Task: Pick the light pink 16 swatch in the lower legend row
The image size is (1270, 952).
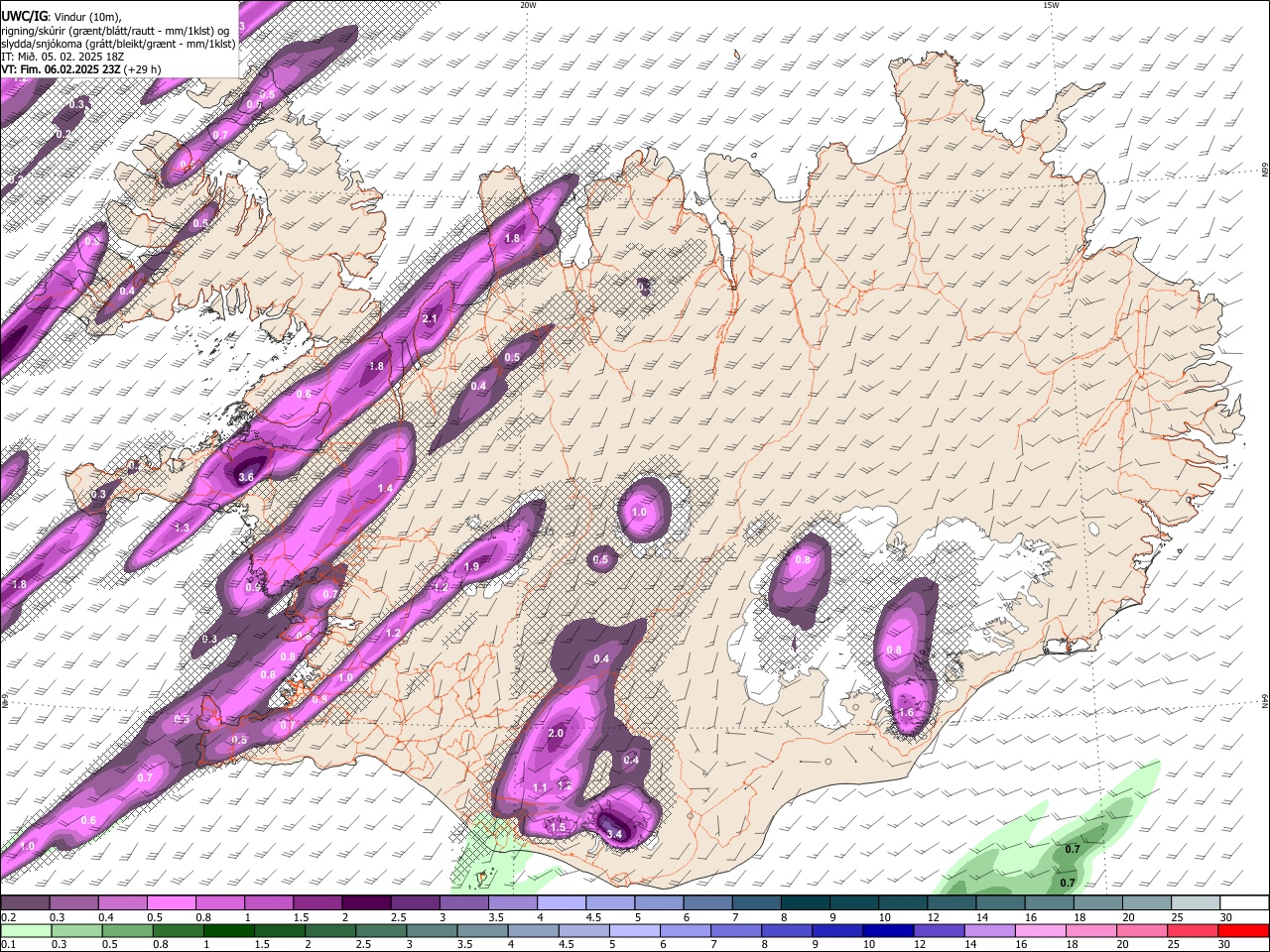Action: 1040,930
